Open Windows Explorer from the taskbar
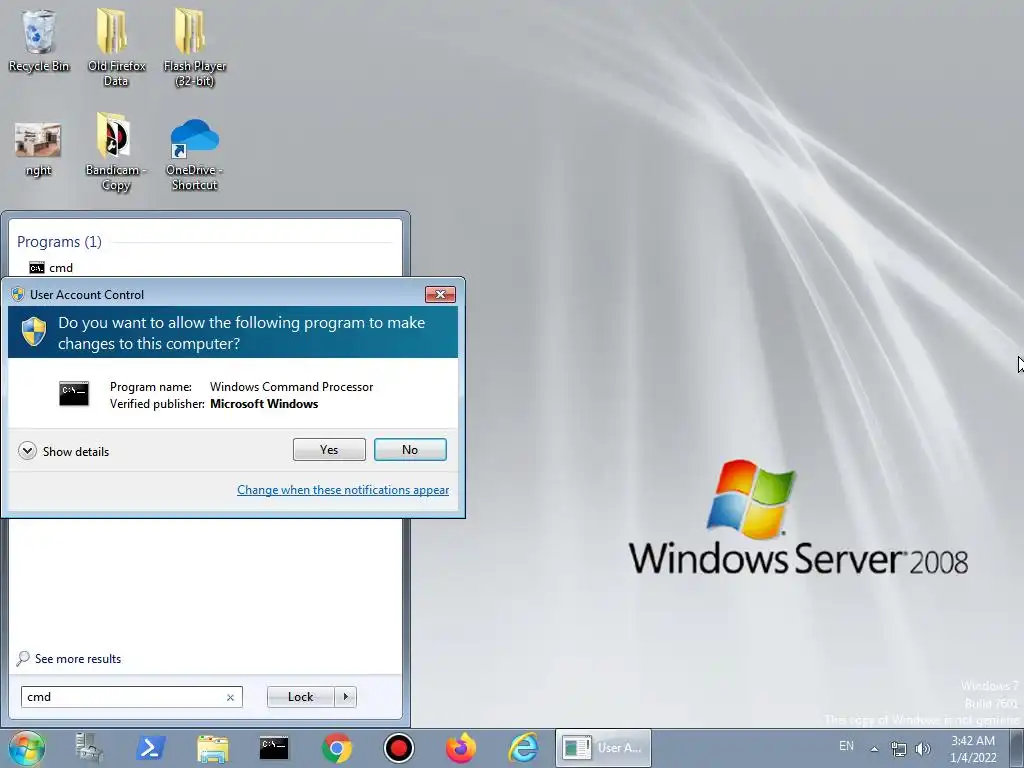The height and width of the screenshot is (768, 1024). 212,748
